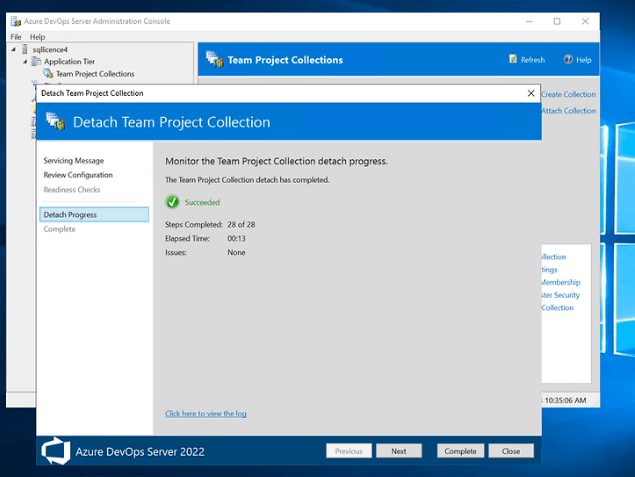The image size is (635, 477).
Task: Click the '00:13' elapsed time value
Action: (x=237, y=238)
